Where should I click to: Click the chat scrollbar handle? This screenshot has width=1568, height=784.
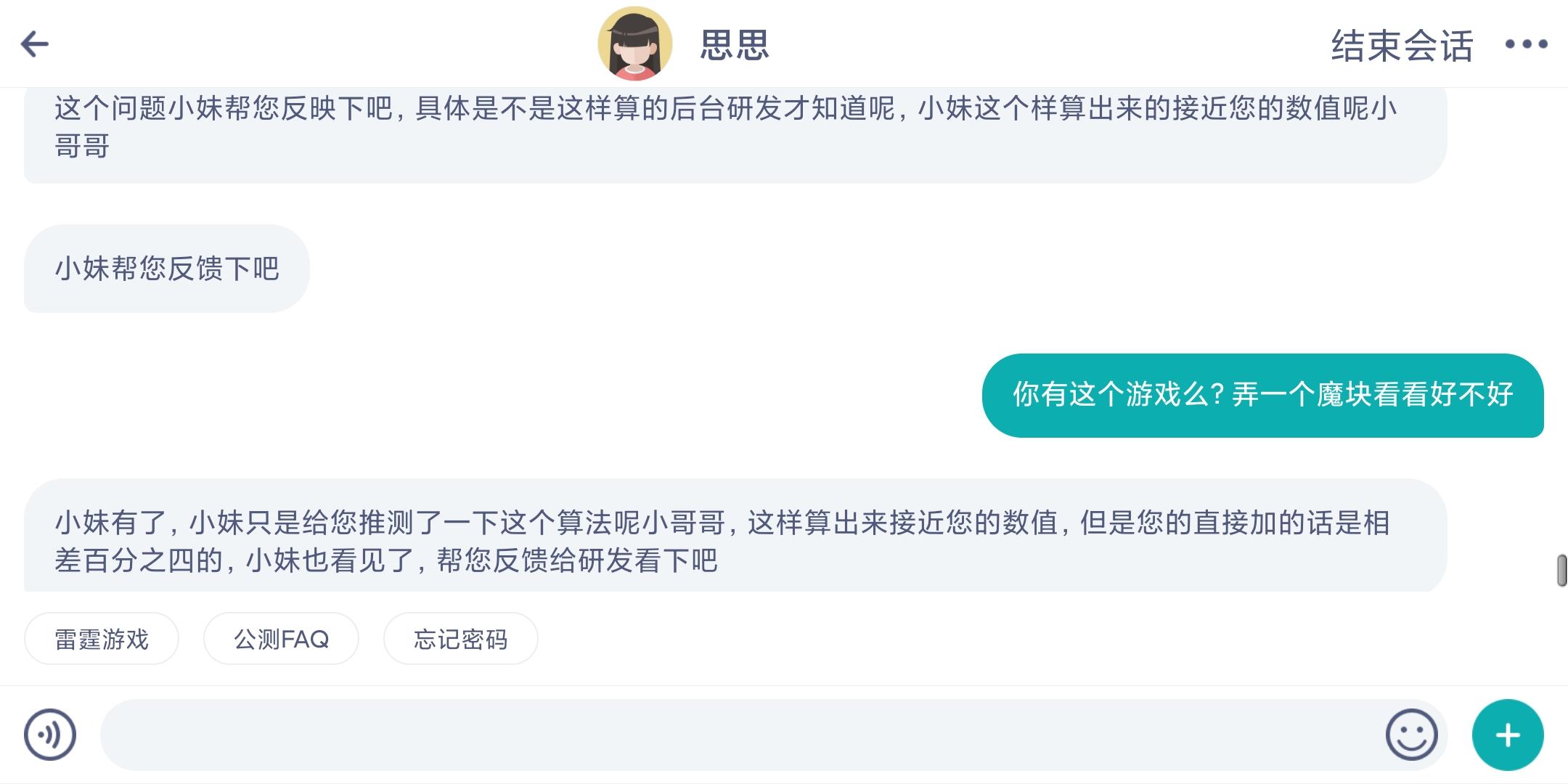click(x=1561, y=569)
